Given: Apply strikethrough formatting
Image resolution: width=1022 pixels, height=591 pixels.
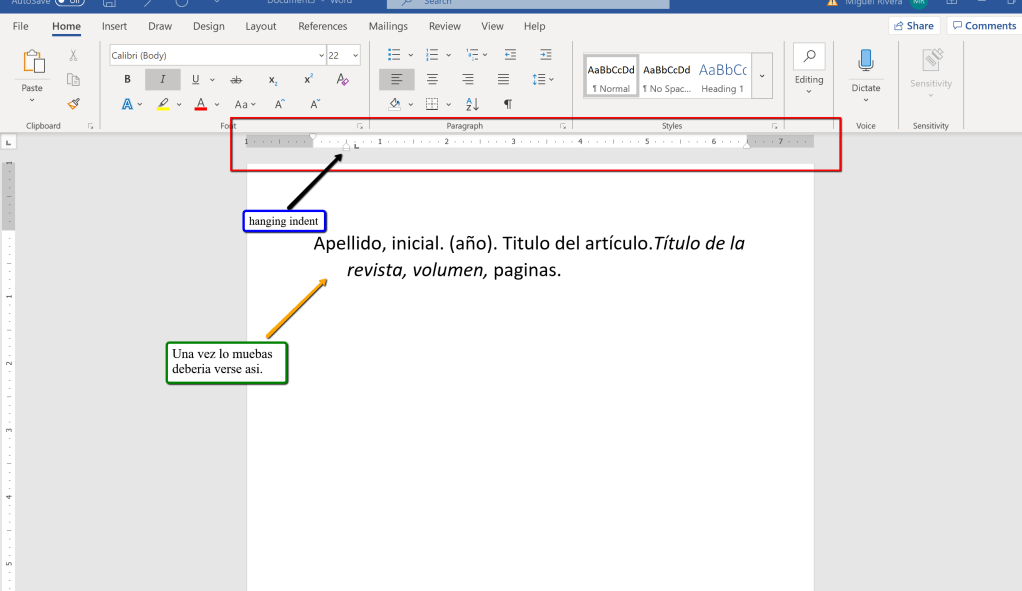Looking at the screenshot, I should click(236, 80).
